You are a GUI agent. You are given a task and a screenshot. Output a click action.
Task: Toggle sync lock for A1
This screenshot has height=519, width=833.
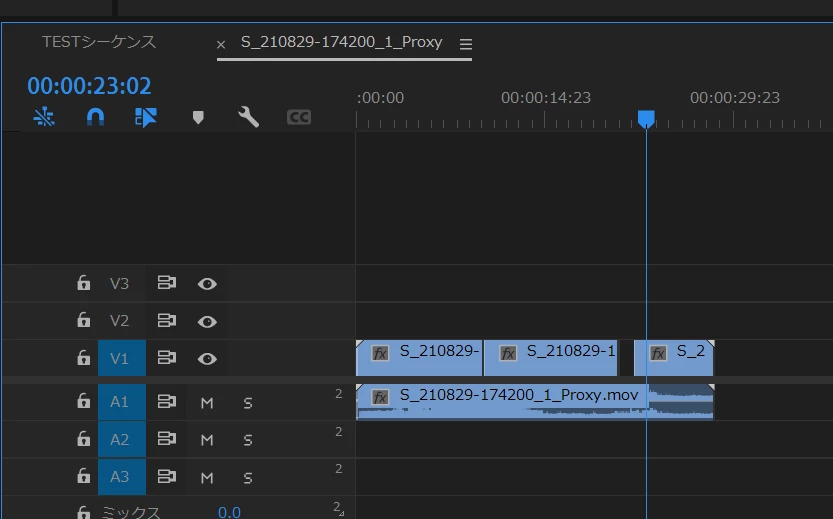167,401
